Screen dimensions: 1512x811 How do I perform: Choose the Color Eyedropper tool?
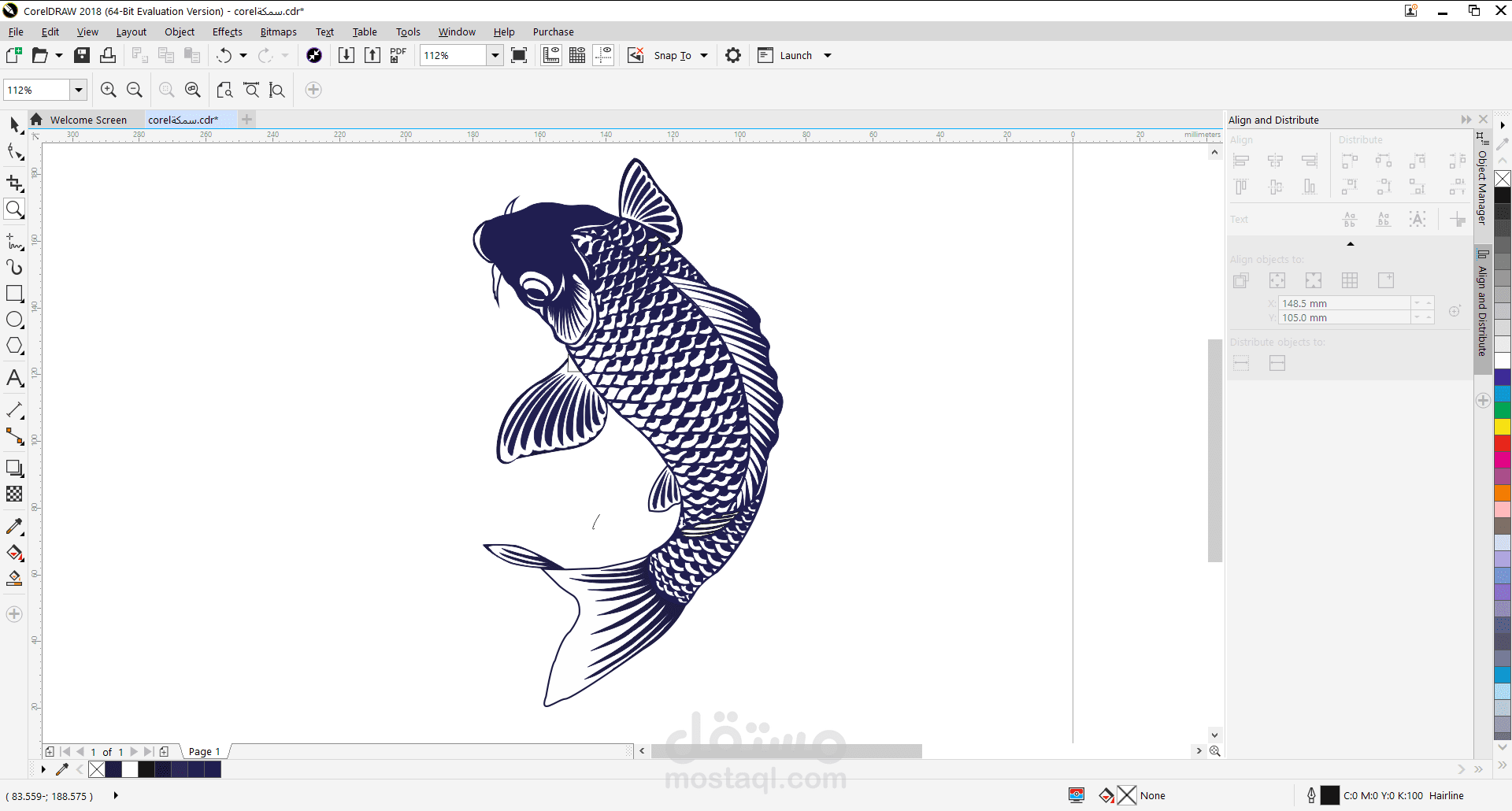pyautogui.click(x=14, y=526)
